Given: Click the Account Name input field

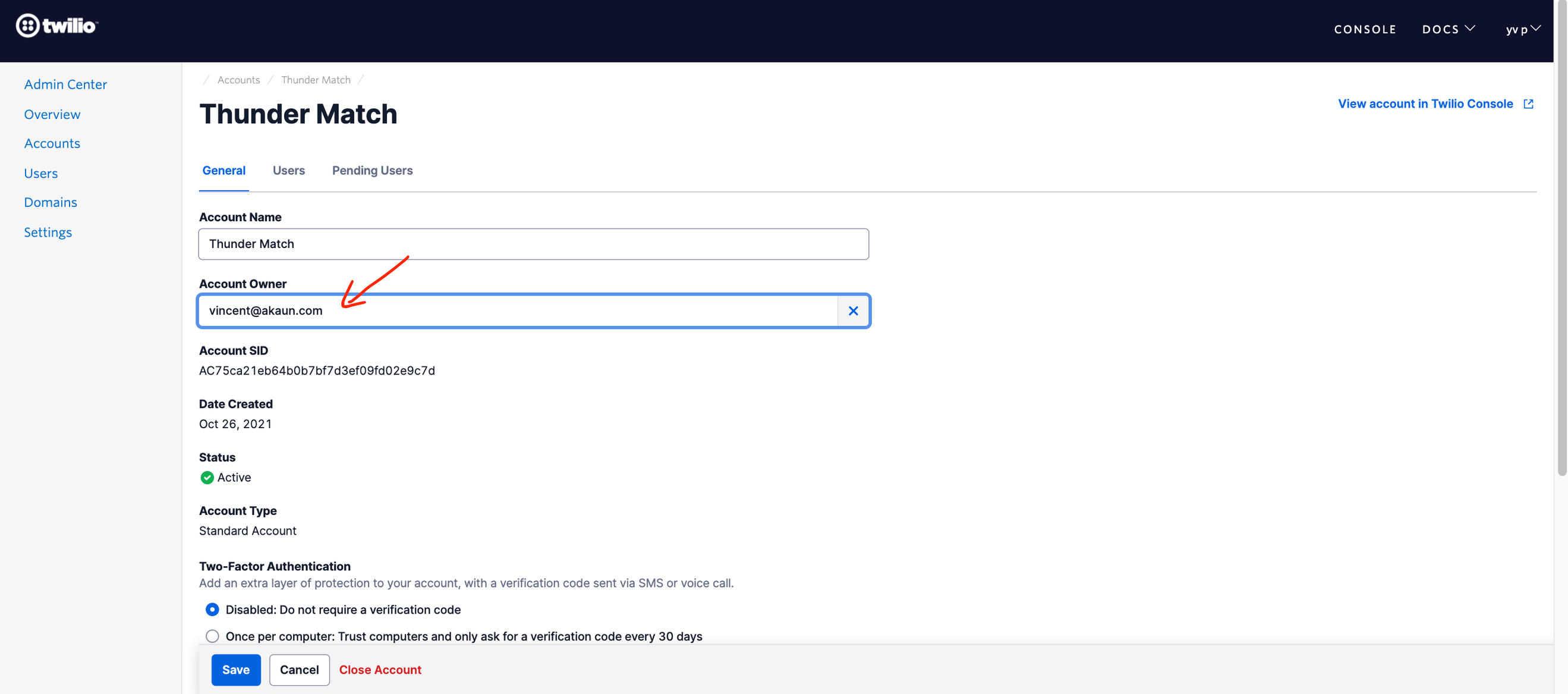Looking at the screenshot, I should 533,244.
